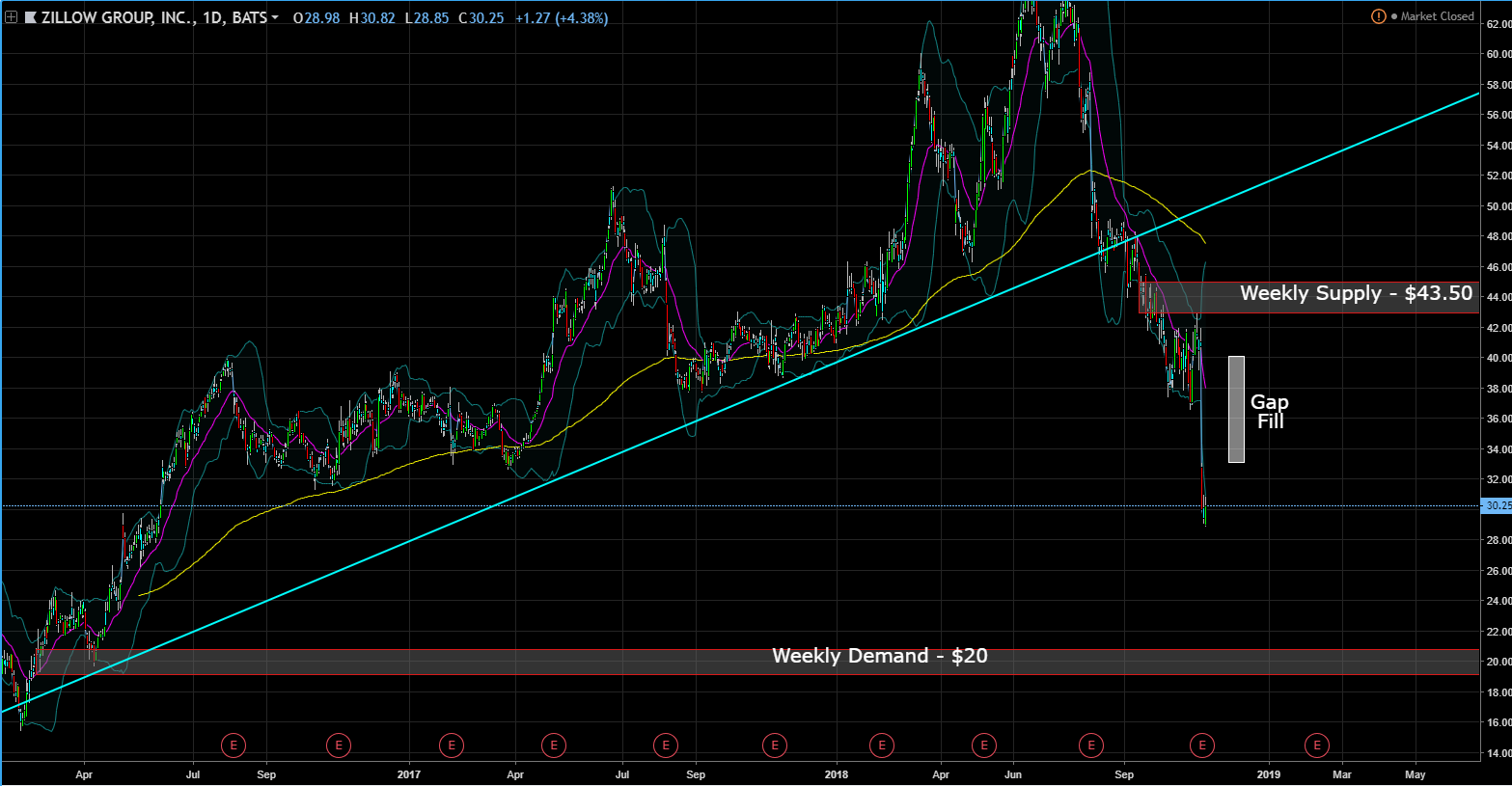Click the Market Closed status text
This screenshot has width=1512, height=786.
(1438, 16)
